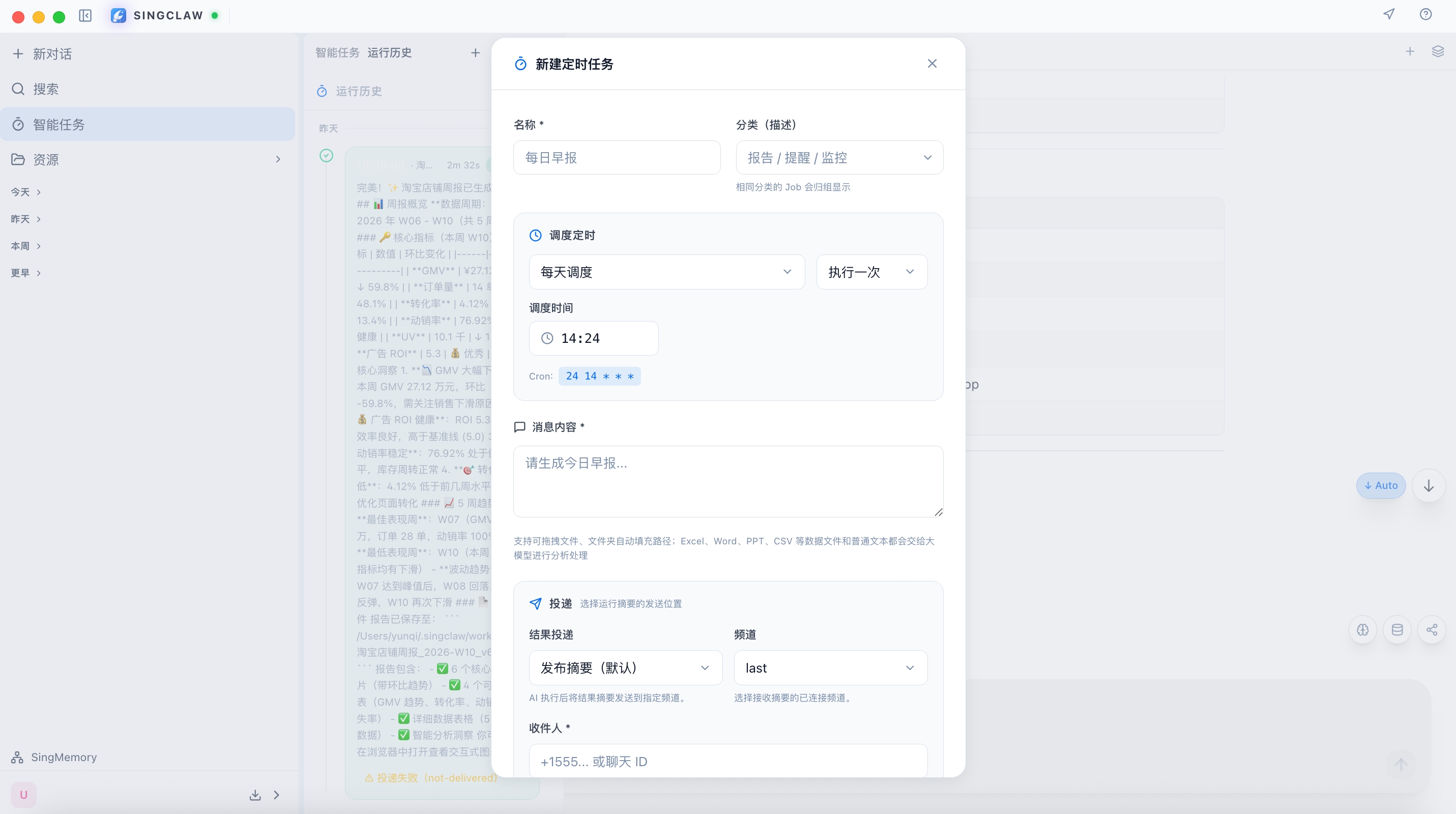Expand the 资源 sidebar section
Image resolution: width=1456 pixels, height=814 pixels.
click(147, 159)
